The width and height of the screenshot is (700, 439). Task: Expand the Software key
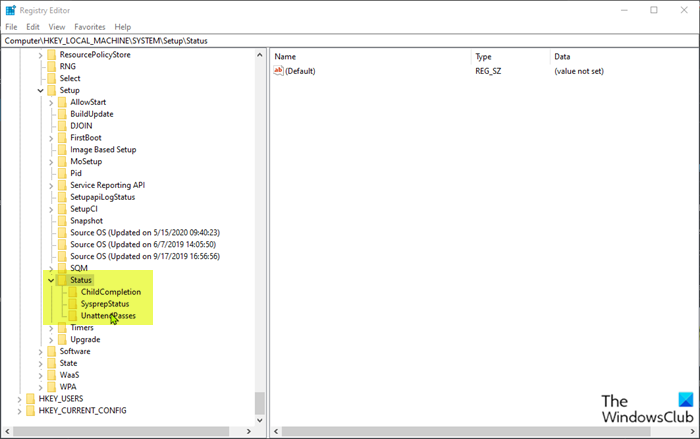(x=41, y=352)
